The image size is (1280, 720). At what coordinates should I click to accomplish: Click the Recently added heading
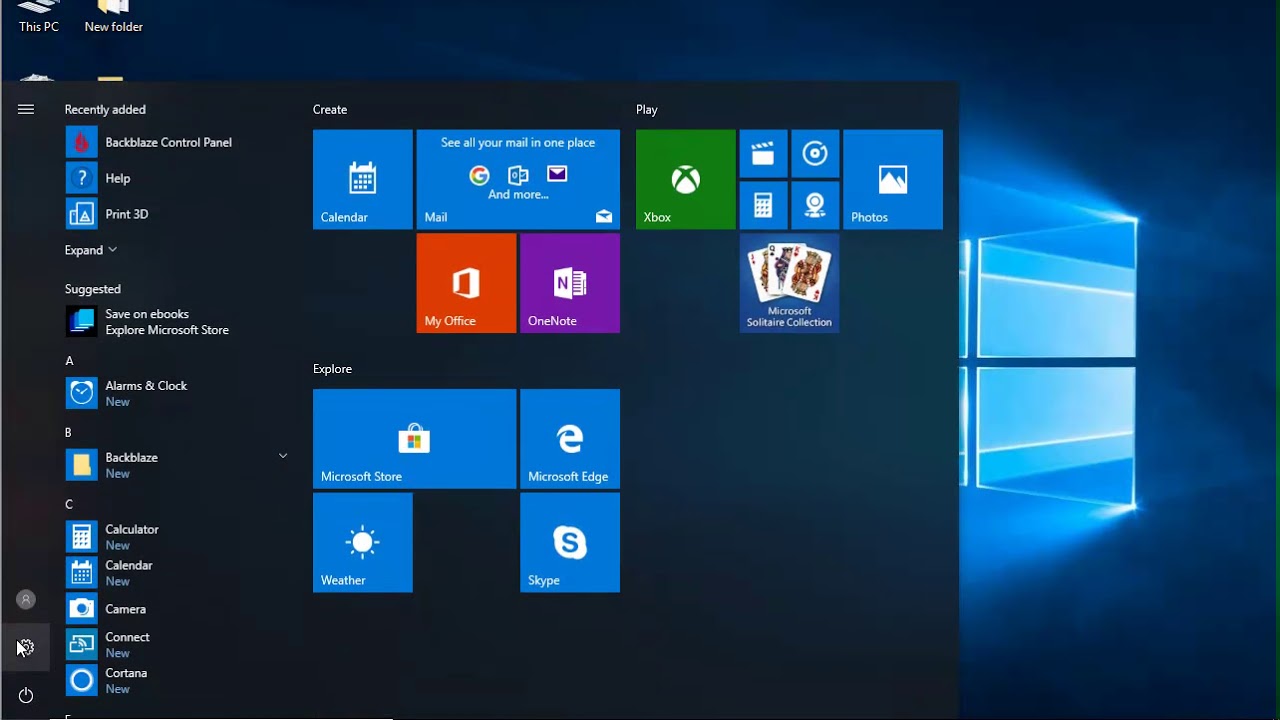click(105, 109)
